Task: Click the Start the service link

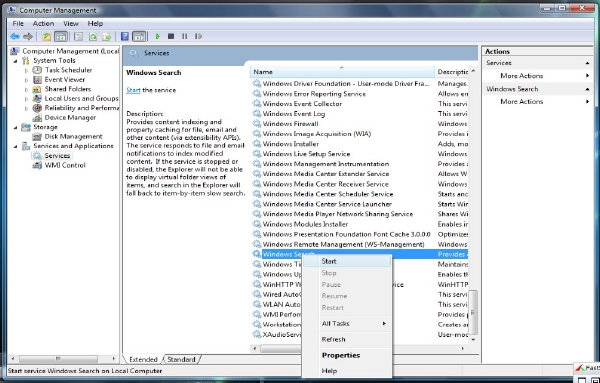Action: click(133, 90)
